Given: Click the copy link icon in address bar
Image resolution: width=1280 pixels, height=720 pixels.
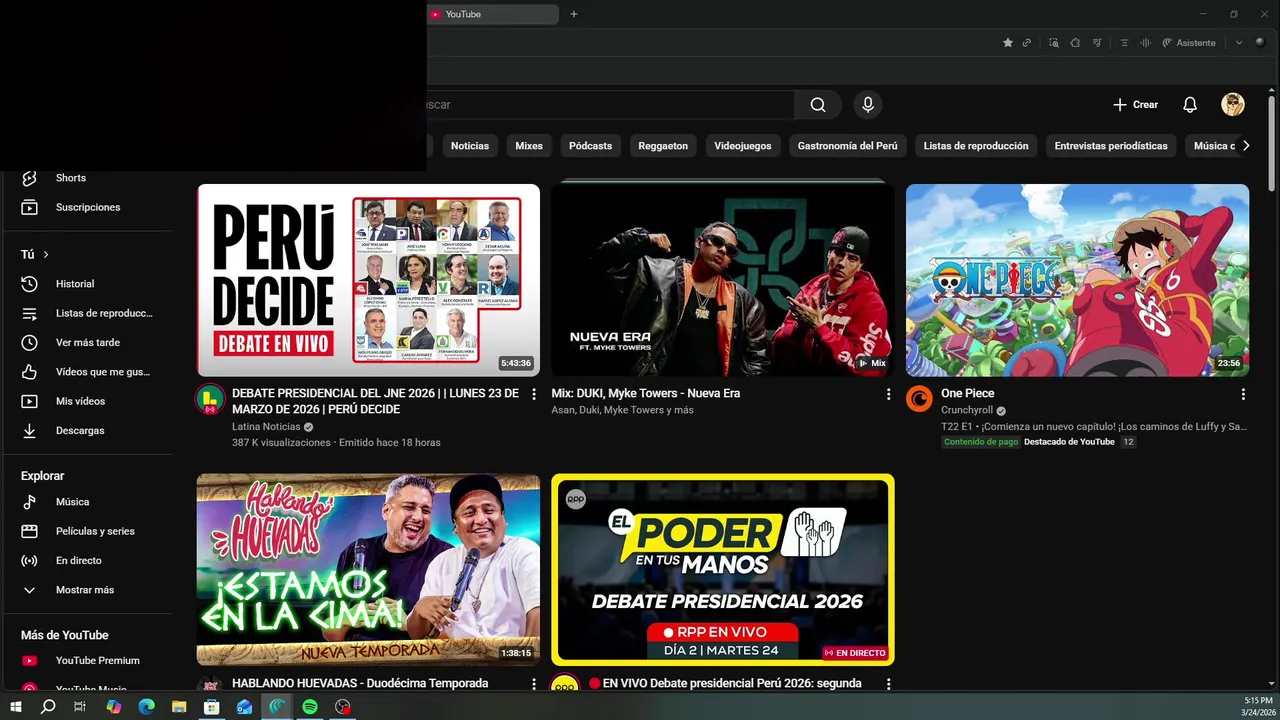Looking at the screenshot, I should pyautogui.click(x=1026, y=43).
